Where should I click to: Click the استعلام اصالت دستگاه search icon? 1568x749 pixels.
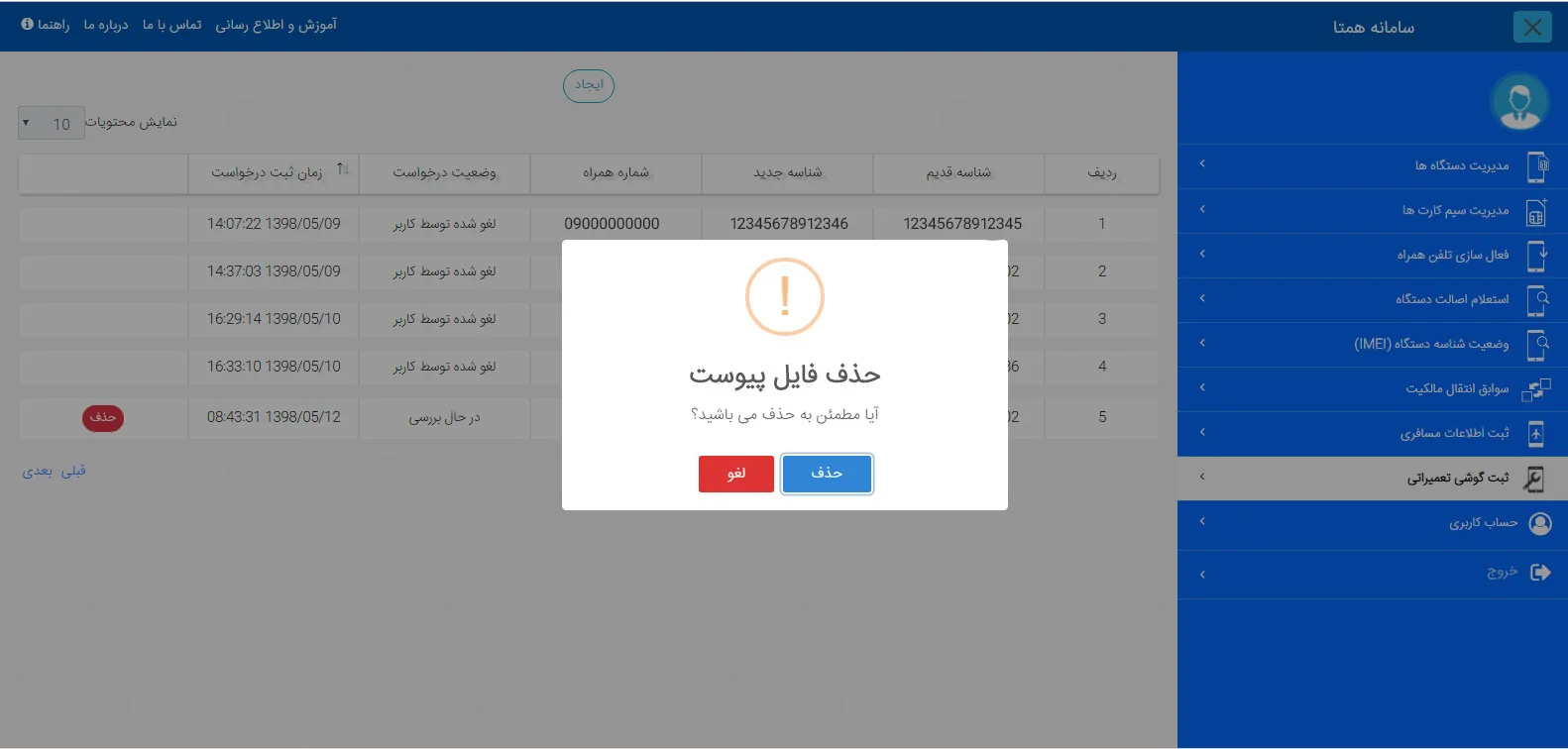click(x=1537, y=299)
